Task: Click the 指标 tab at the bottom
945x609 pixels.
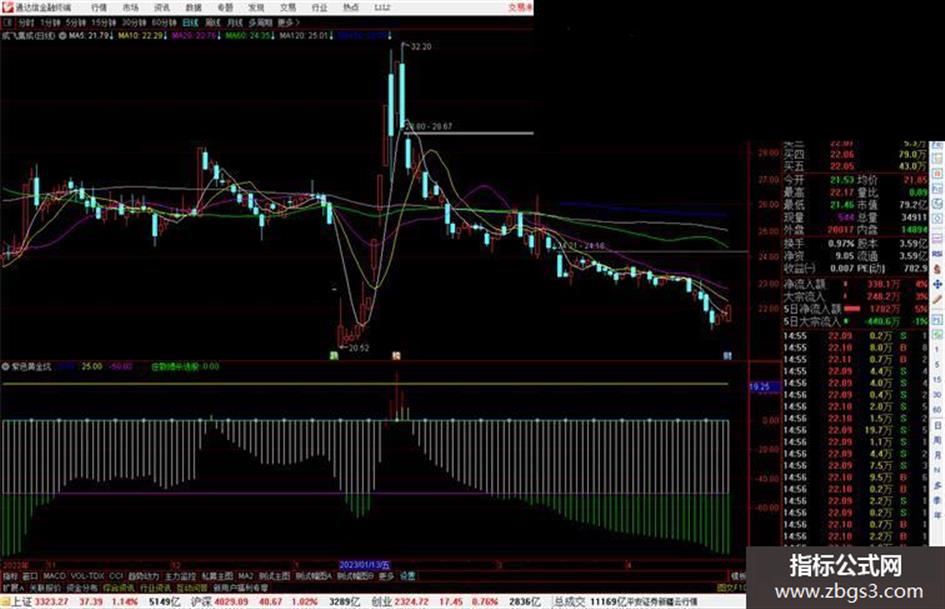Action: pyautogui.click(x=10, y=576)
